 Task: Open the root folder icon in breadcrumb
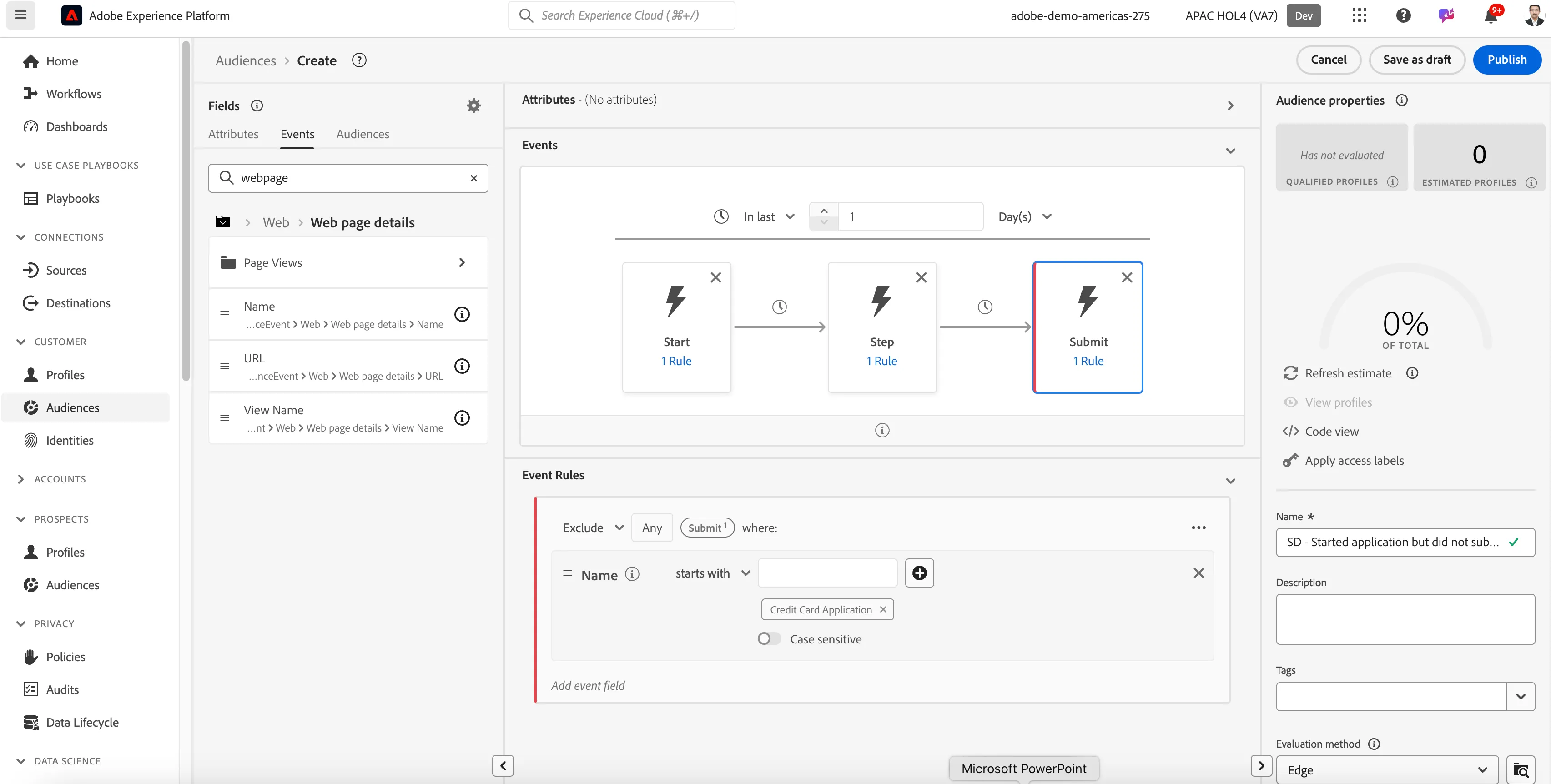[x=223, y=222]
